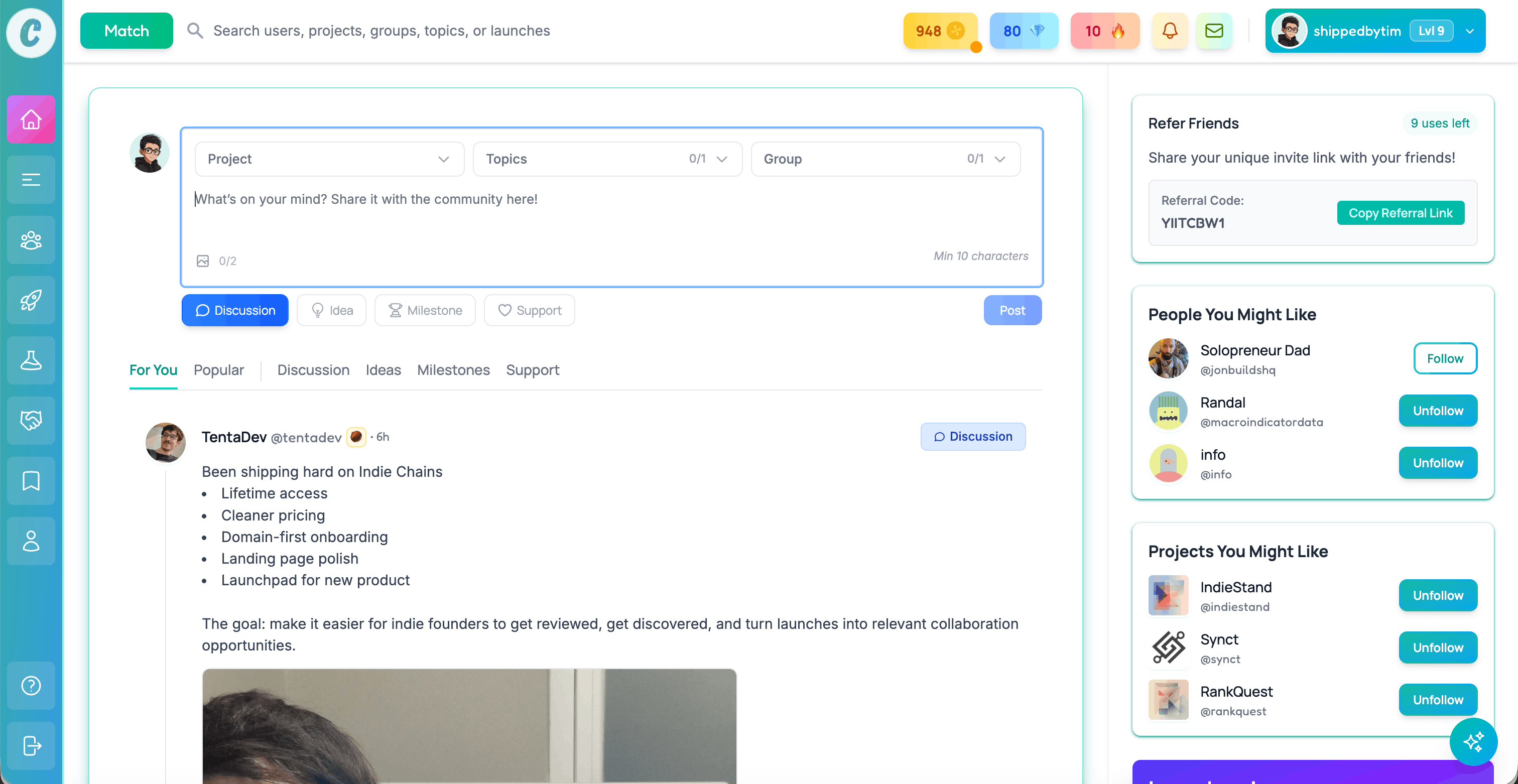The height and width of the screenshot is (784, 1518).
Task: Switch to the Popular tab
Action: (219, 370)
